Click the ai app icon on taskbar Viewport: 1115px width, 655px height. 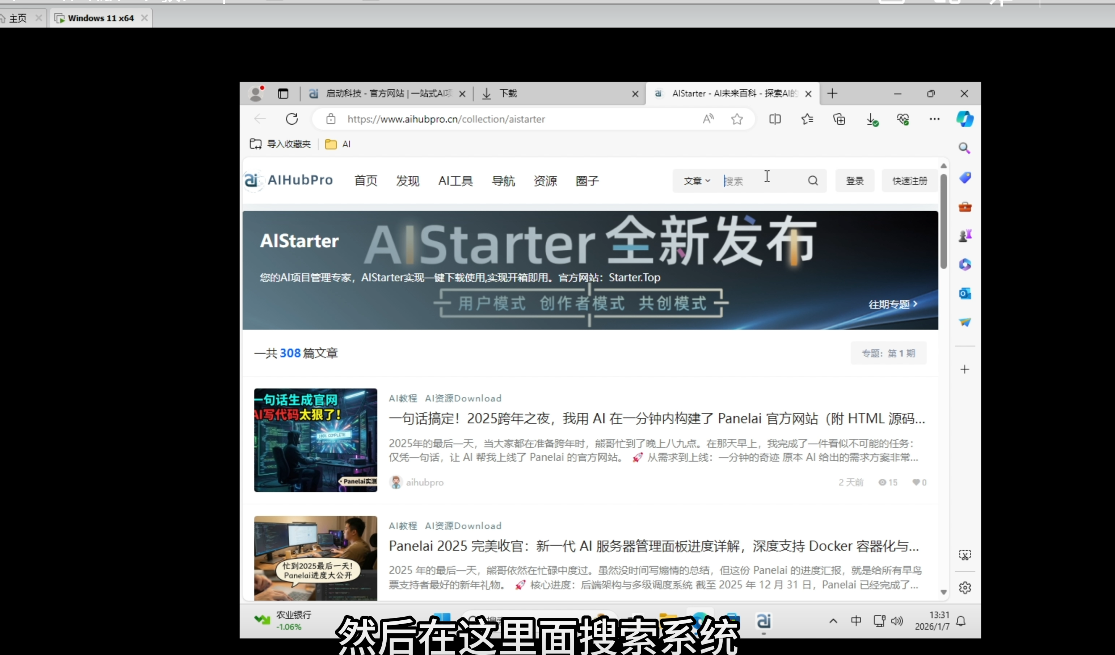tap(763, 621)
